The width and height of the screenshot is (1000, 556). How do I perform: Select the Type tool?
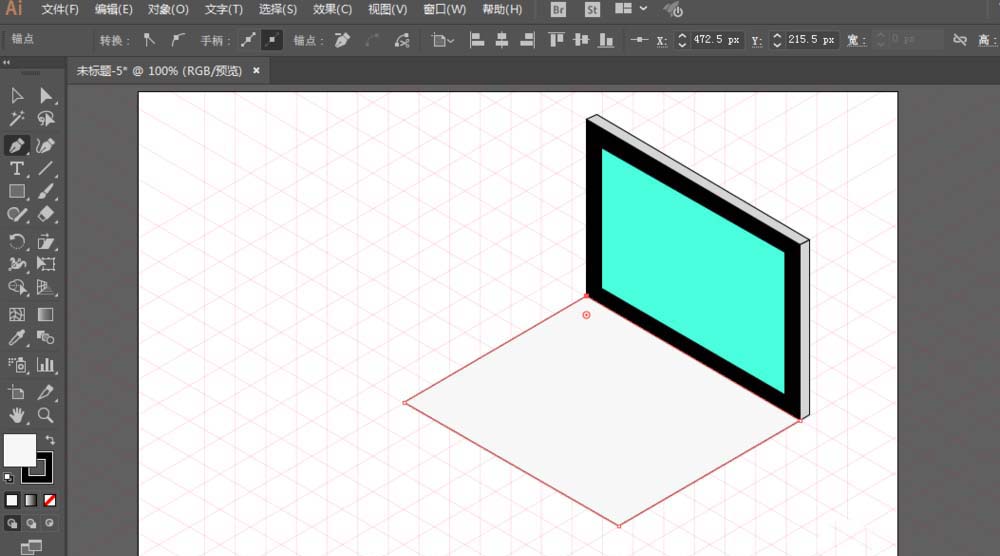point(17,168)
